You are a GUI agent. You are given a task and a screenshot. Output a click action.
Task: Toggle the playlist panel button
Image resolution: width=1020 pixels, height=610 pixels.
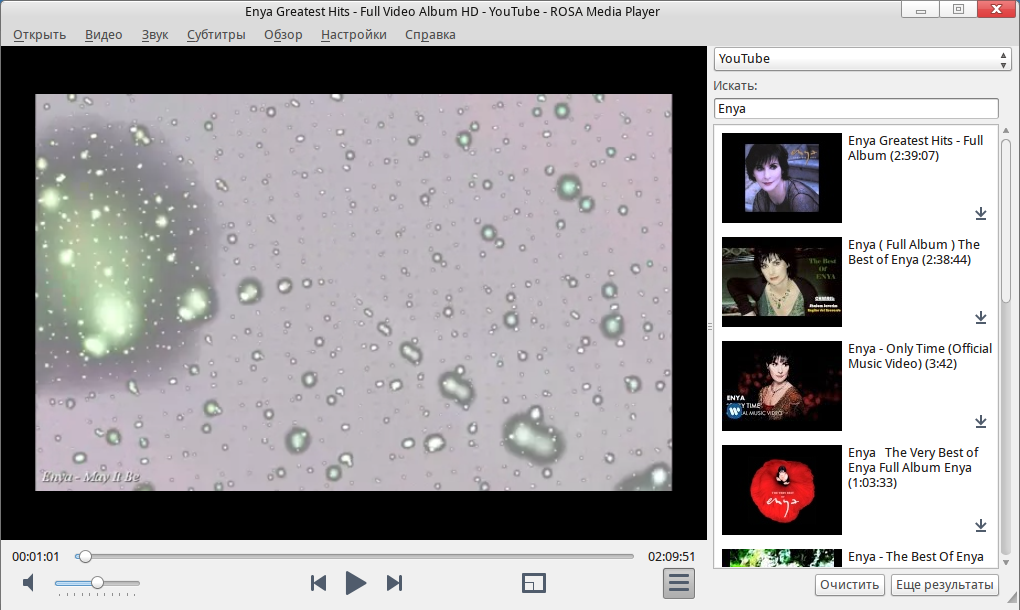pos(678,583)
